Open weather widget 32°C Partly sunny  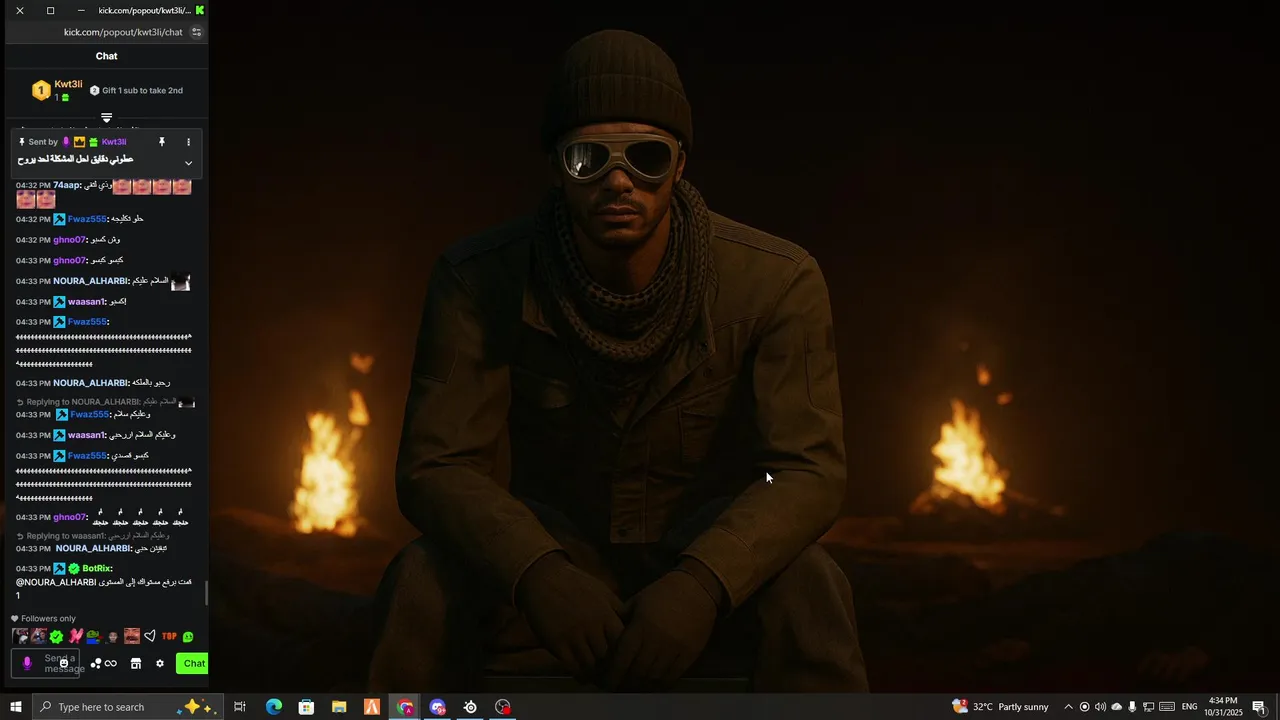[x=1000, y=707]
